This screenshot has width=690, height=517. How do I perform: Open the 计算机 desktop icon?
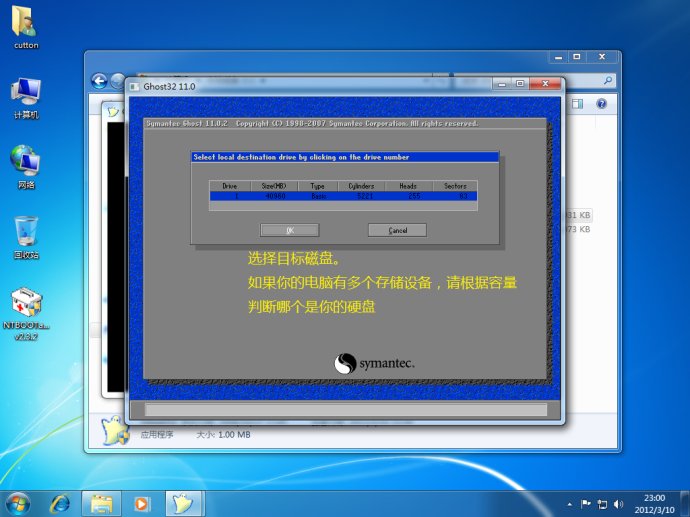point(26,98)
